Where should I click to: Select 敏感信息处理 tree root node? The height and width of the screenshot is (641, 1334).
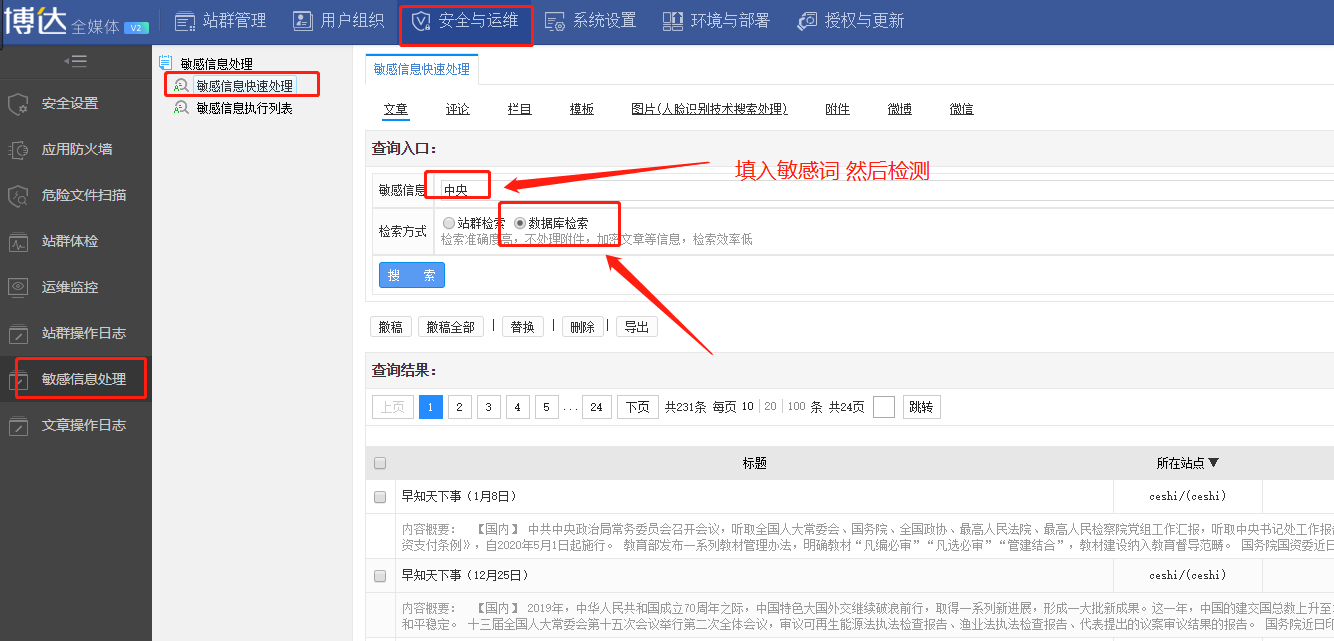click(217, 63)
